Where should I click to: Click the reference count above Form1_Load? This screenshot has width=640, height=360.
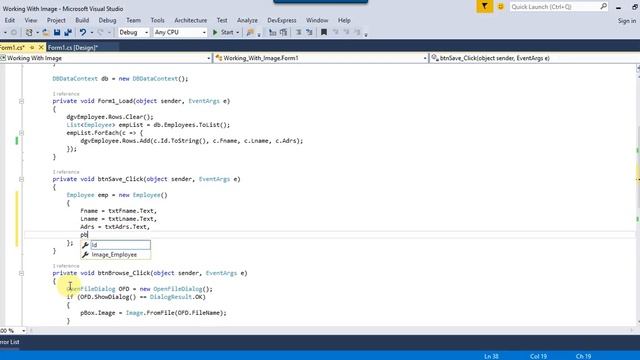point(66,94)
